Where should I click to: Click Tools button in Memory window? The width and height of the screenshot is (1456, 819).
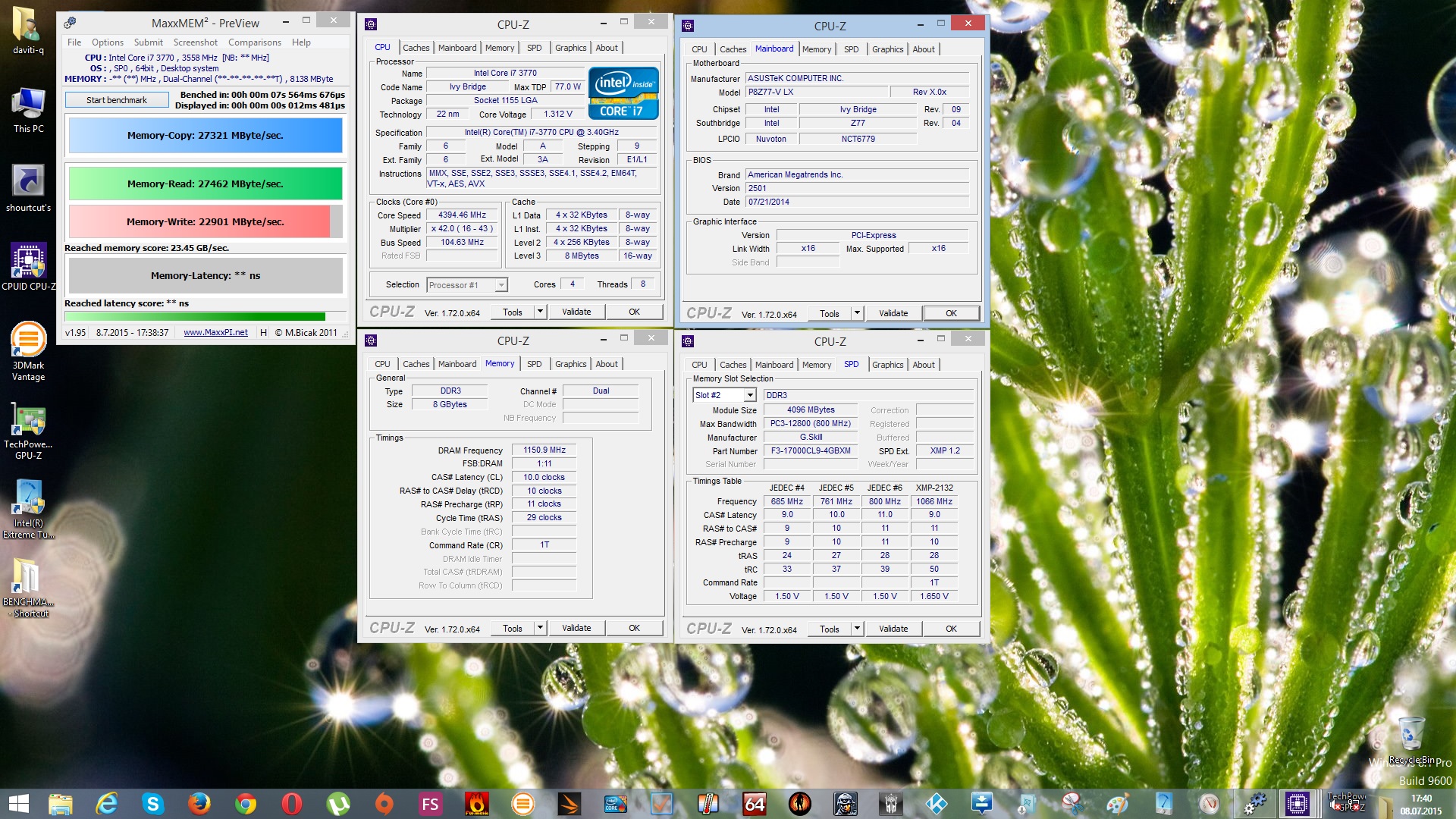point(513,628)
